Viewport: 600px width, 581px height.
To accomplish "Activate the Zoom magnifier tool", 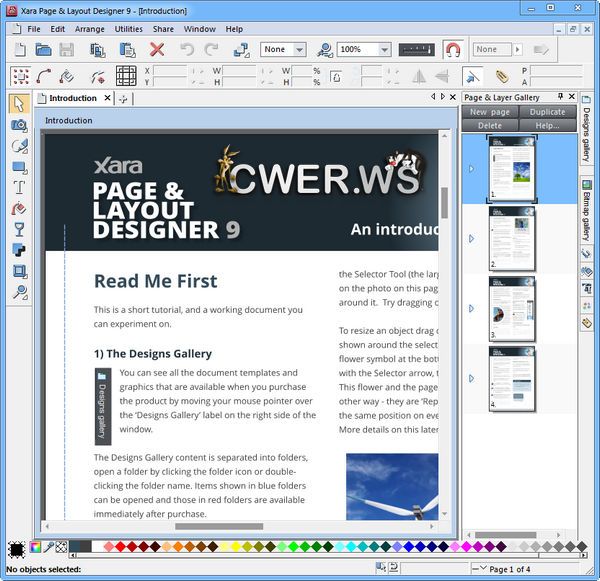I will 19,292.
